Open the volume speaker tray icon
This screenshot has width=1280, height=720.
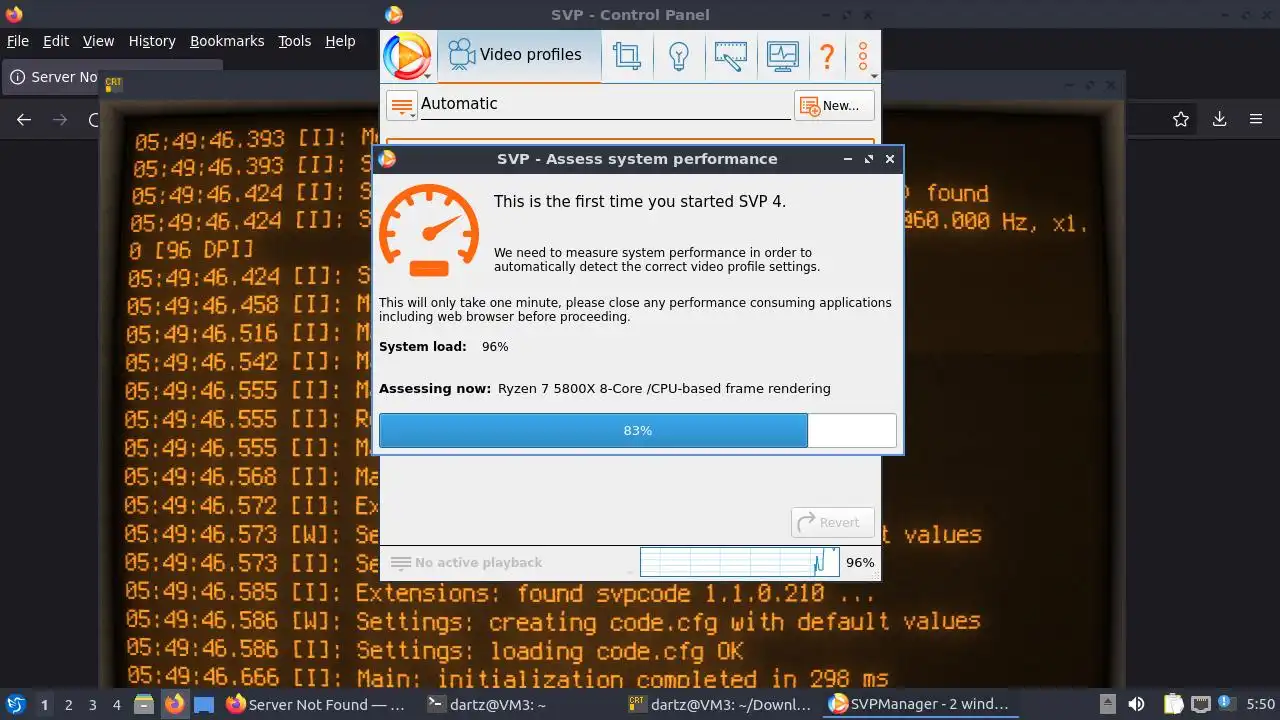pos(1136,704)
